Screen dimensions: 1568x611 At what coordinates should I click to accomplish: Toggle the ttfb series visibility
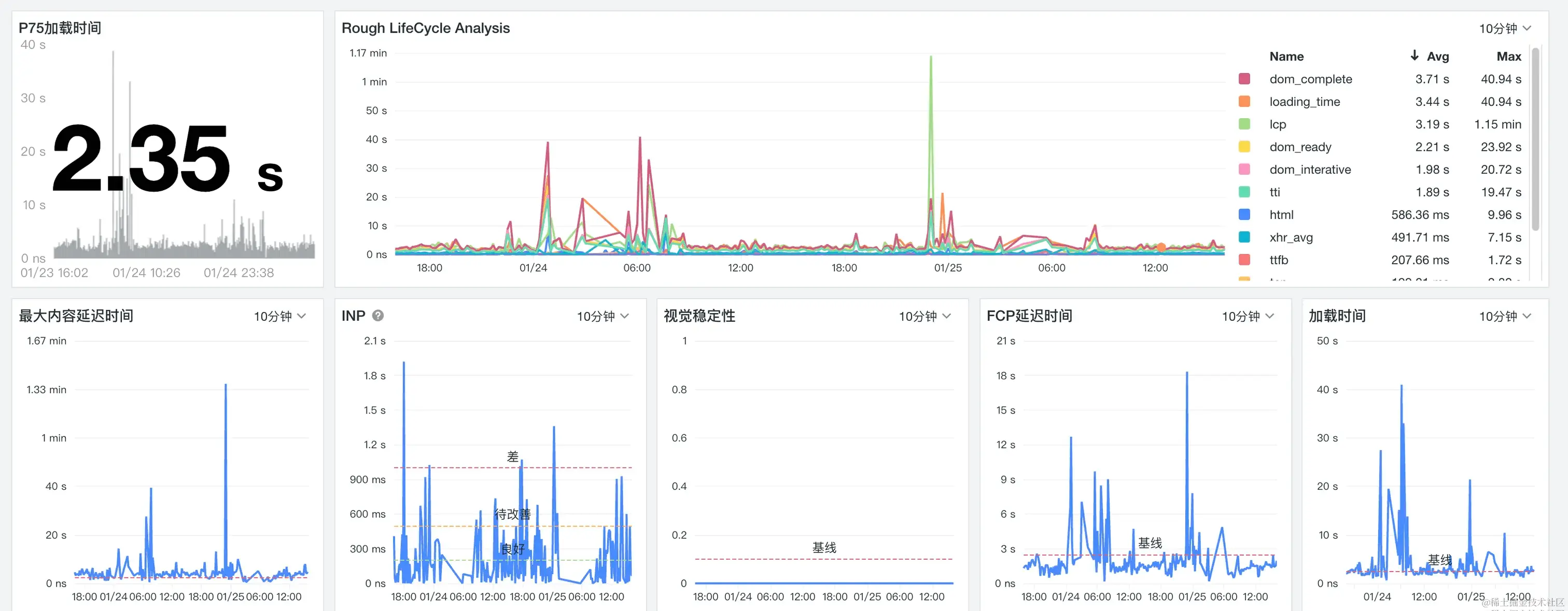(1278, 260)
